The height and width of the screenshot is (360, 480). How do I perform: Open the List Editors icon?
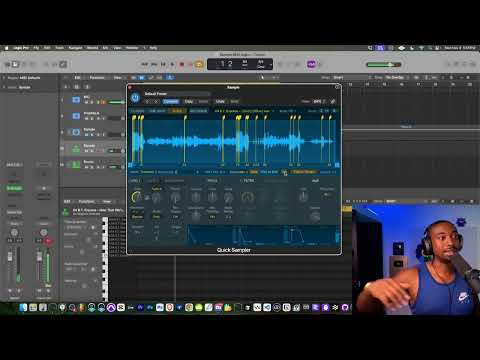coord(449,64)
